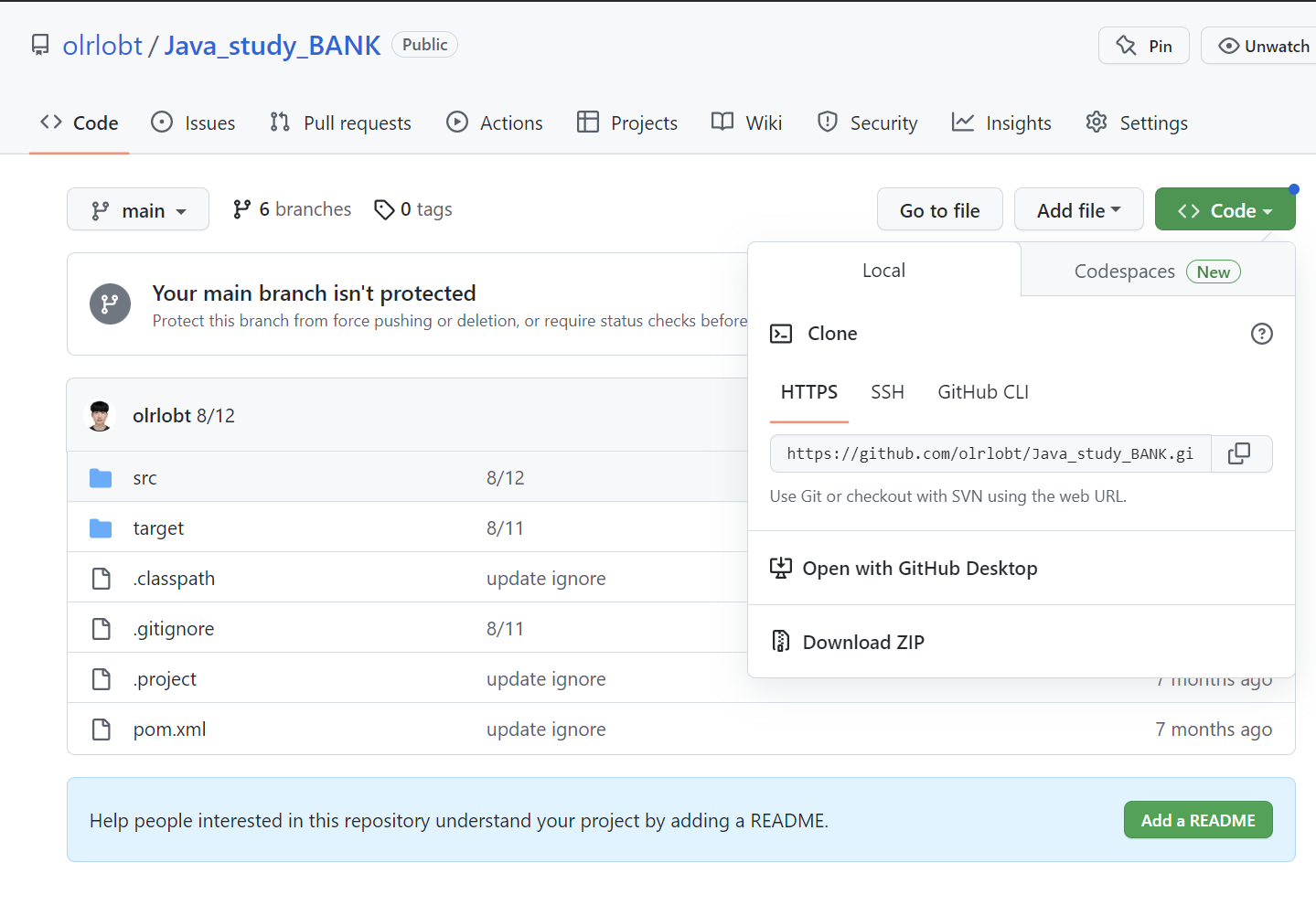Click the Actions play icon
The width and height of the screenshot is (1316, 916).
[x=457, y=122]
